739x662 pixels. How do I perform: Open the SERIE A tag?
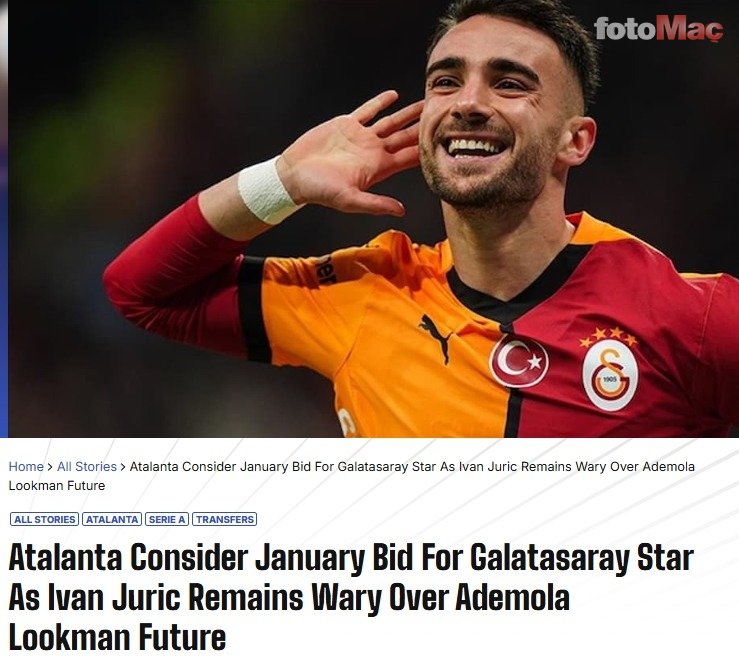tap(167, 519)
